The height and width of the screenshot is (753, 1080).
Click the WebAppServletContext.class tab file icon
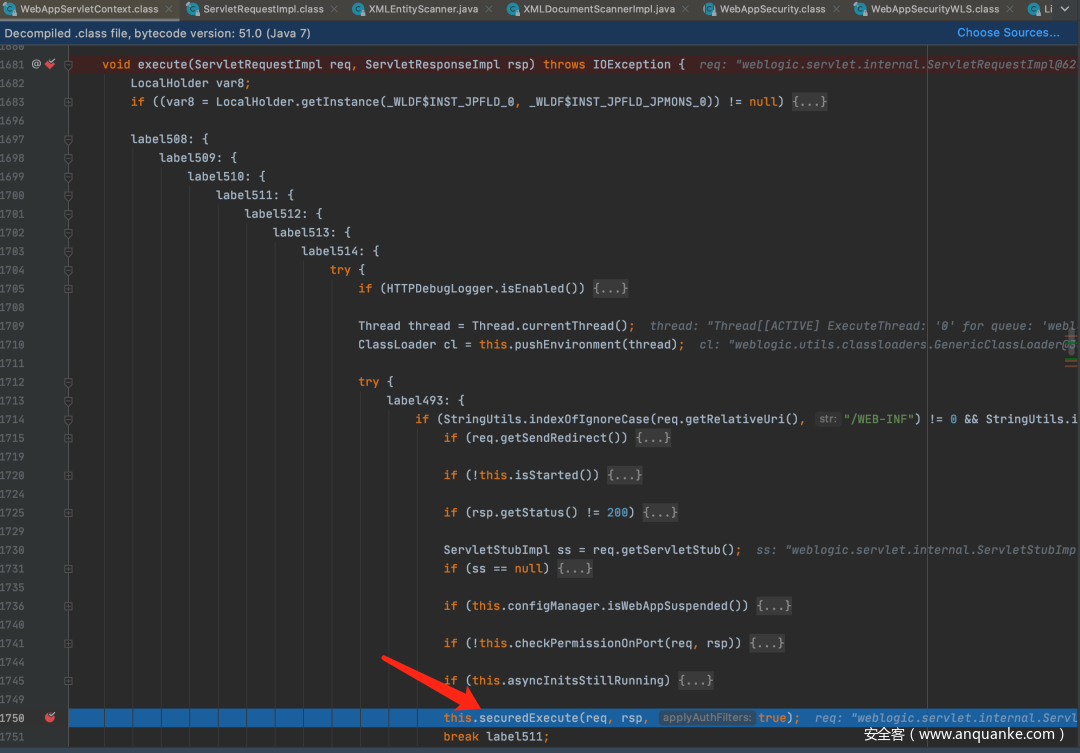point(10,9)
